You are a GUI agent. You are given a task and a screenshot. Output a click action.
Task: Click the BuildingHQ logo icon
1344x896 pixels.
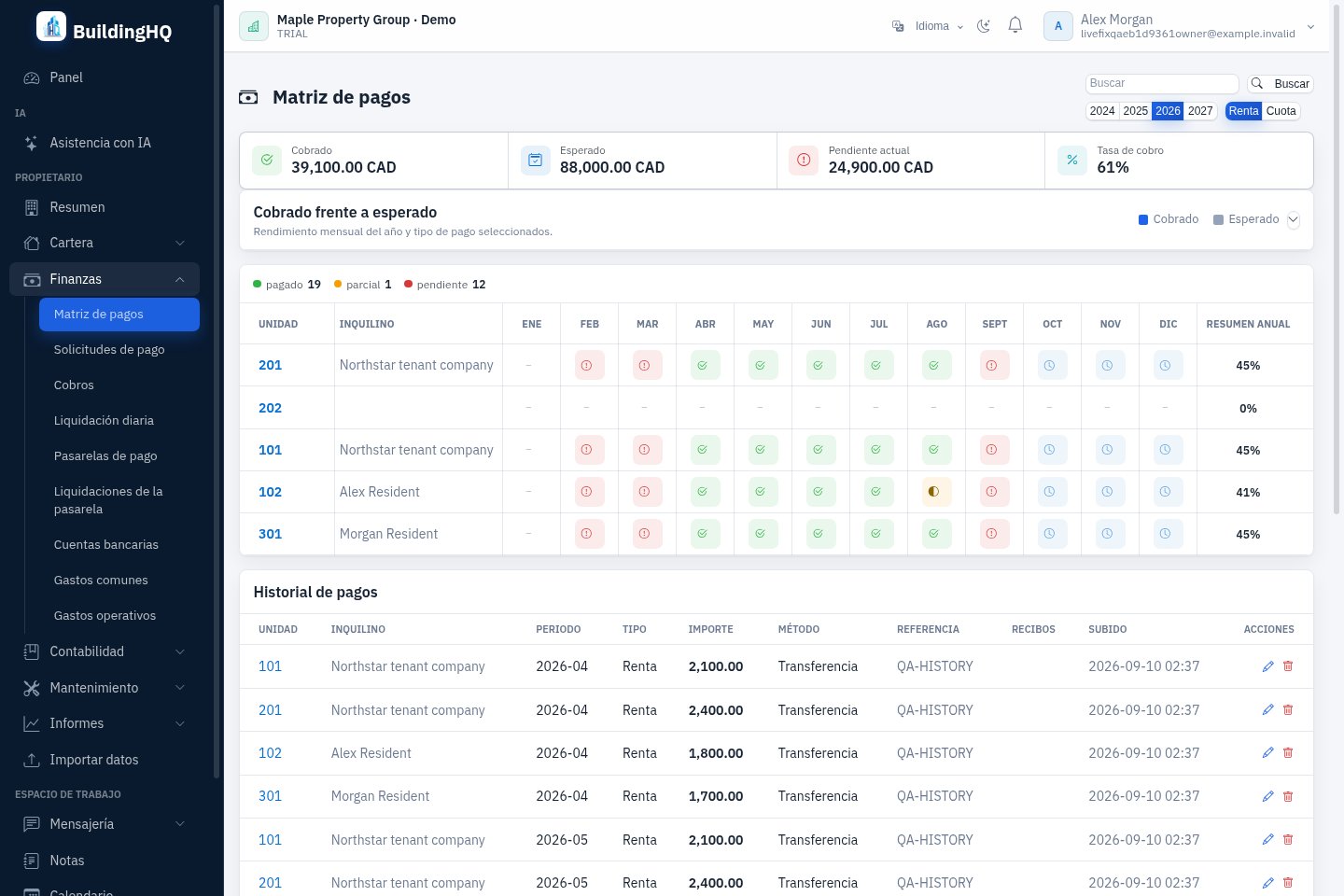(51, 26)
